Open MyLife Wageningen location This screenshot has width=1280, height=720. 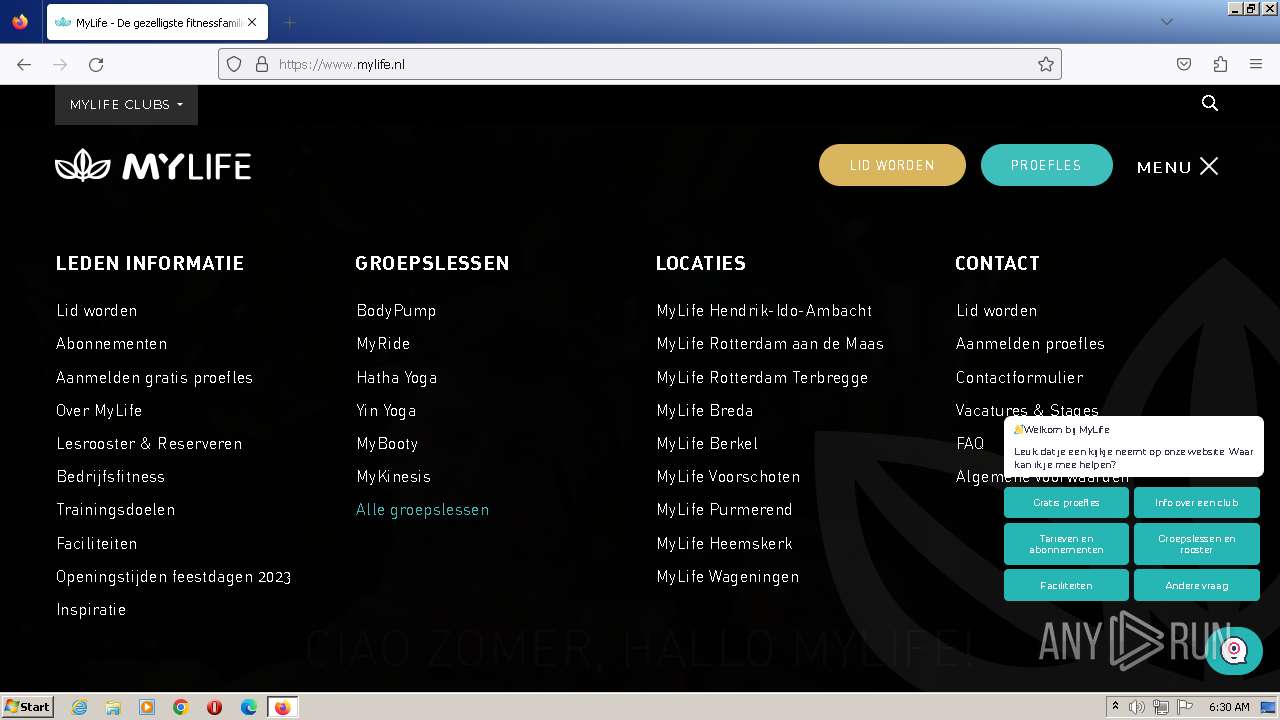pyautogui.click(x=728, y=576)
